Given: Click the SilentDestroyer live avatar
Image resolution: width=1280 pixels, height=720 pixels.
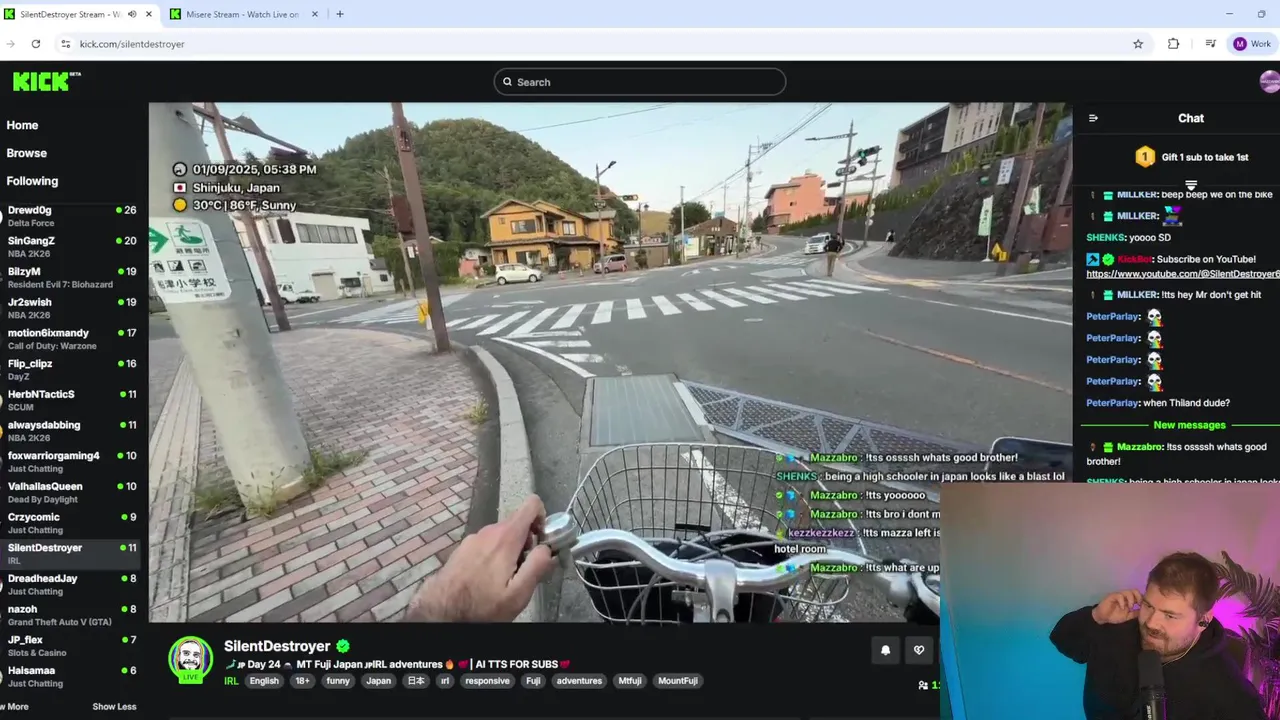Looking at the screenshot, I should point(190,659).
